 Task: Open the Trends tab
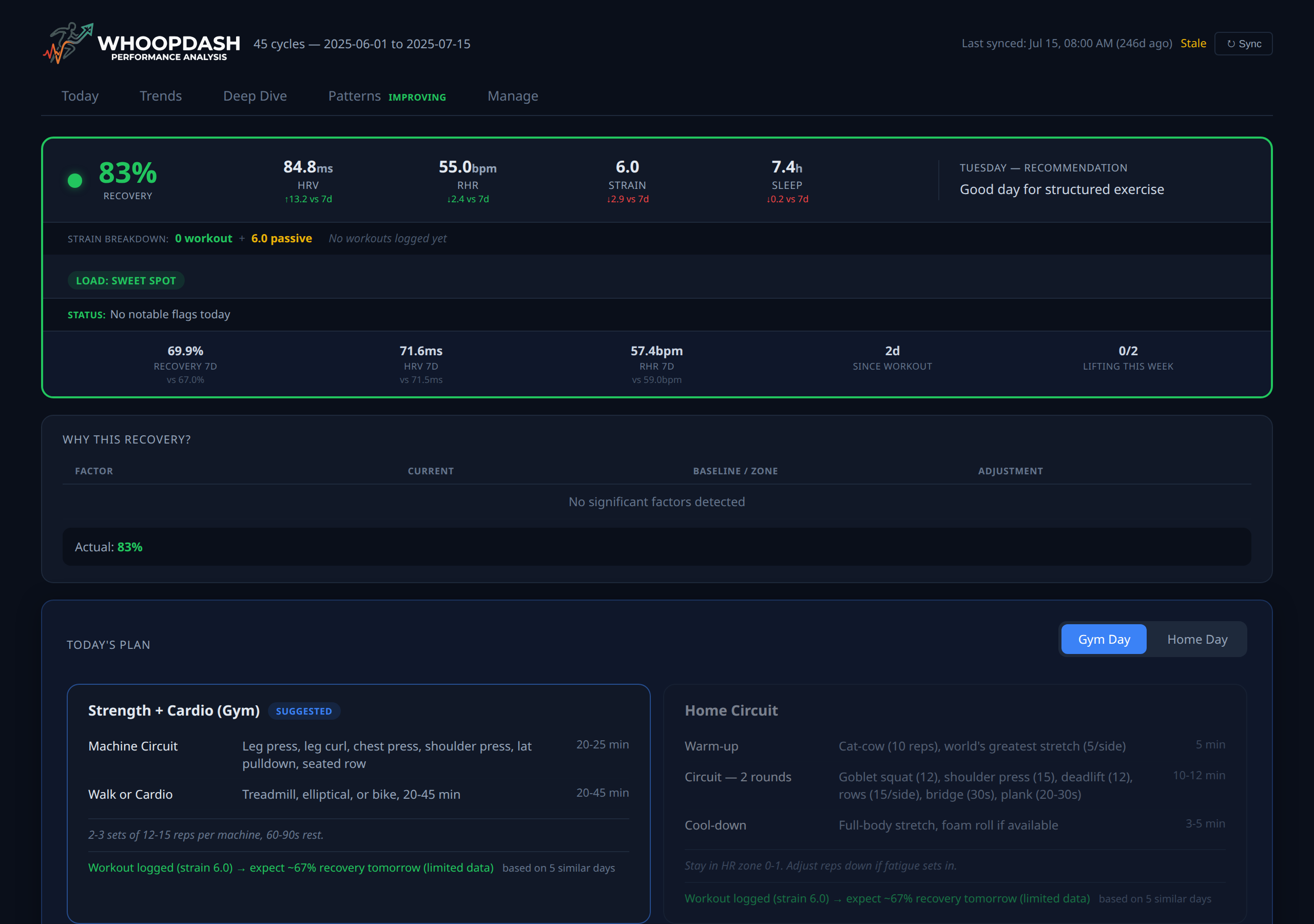click(161, 95)
